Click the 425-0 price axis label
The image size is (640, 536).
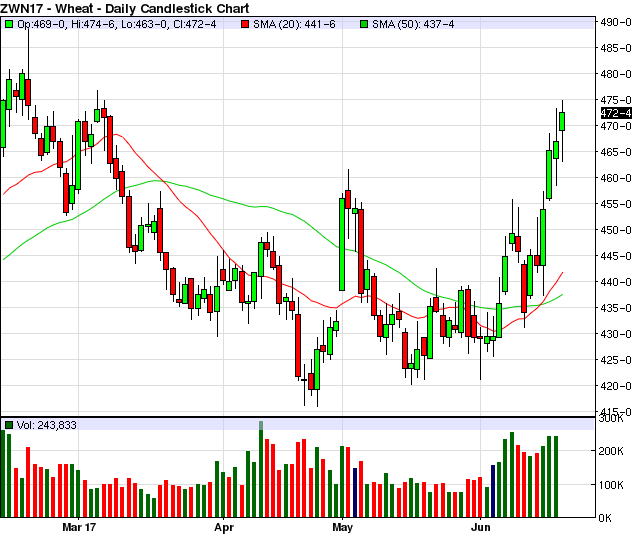[616, 360]
